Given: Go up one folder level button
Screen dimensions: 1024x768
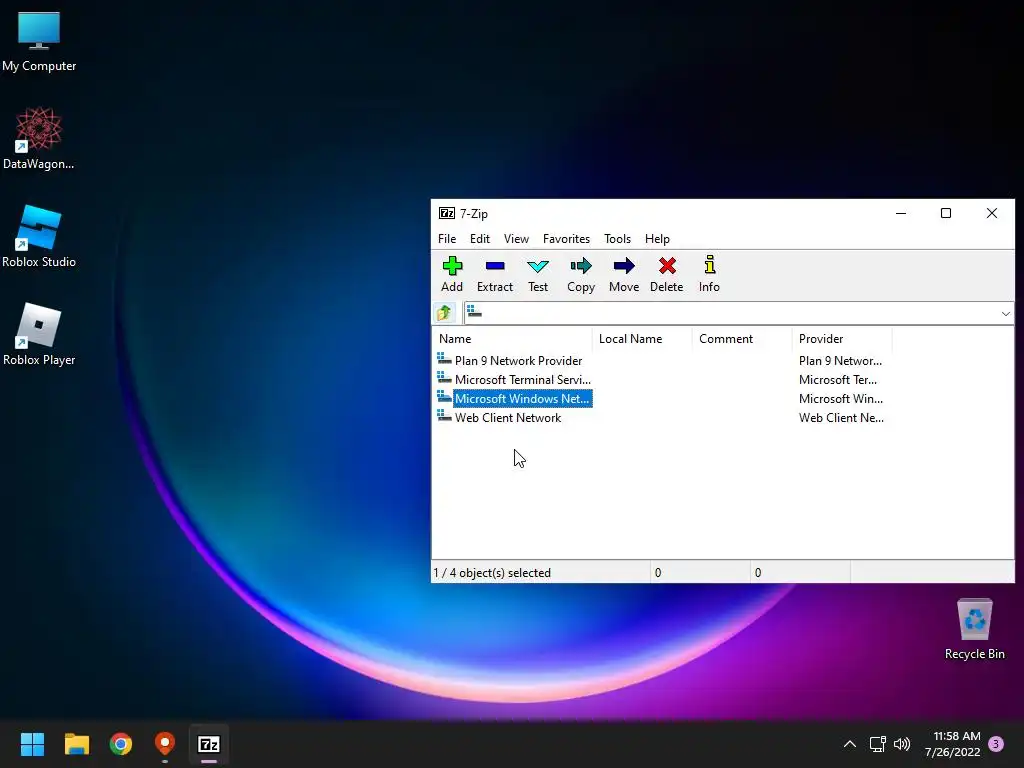Looking at the screenshot, I should point(444,313).
